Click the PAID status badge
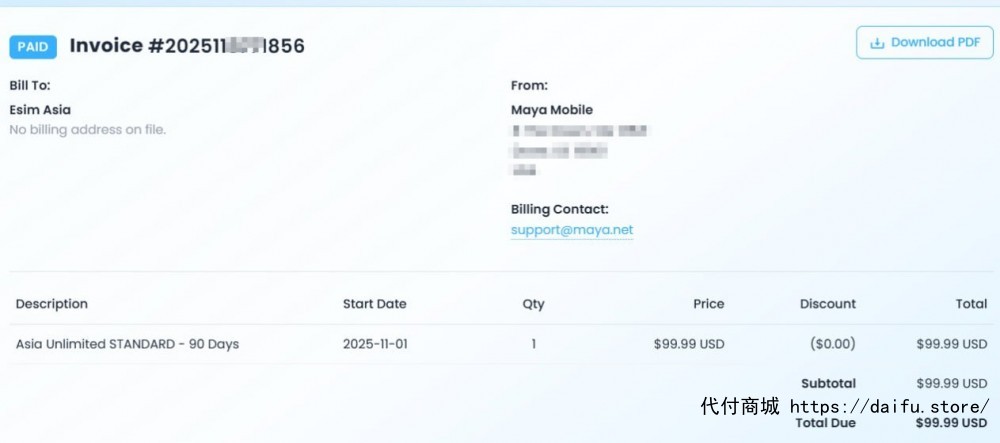 pyautogui.click(x=33, y=47)
